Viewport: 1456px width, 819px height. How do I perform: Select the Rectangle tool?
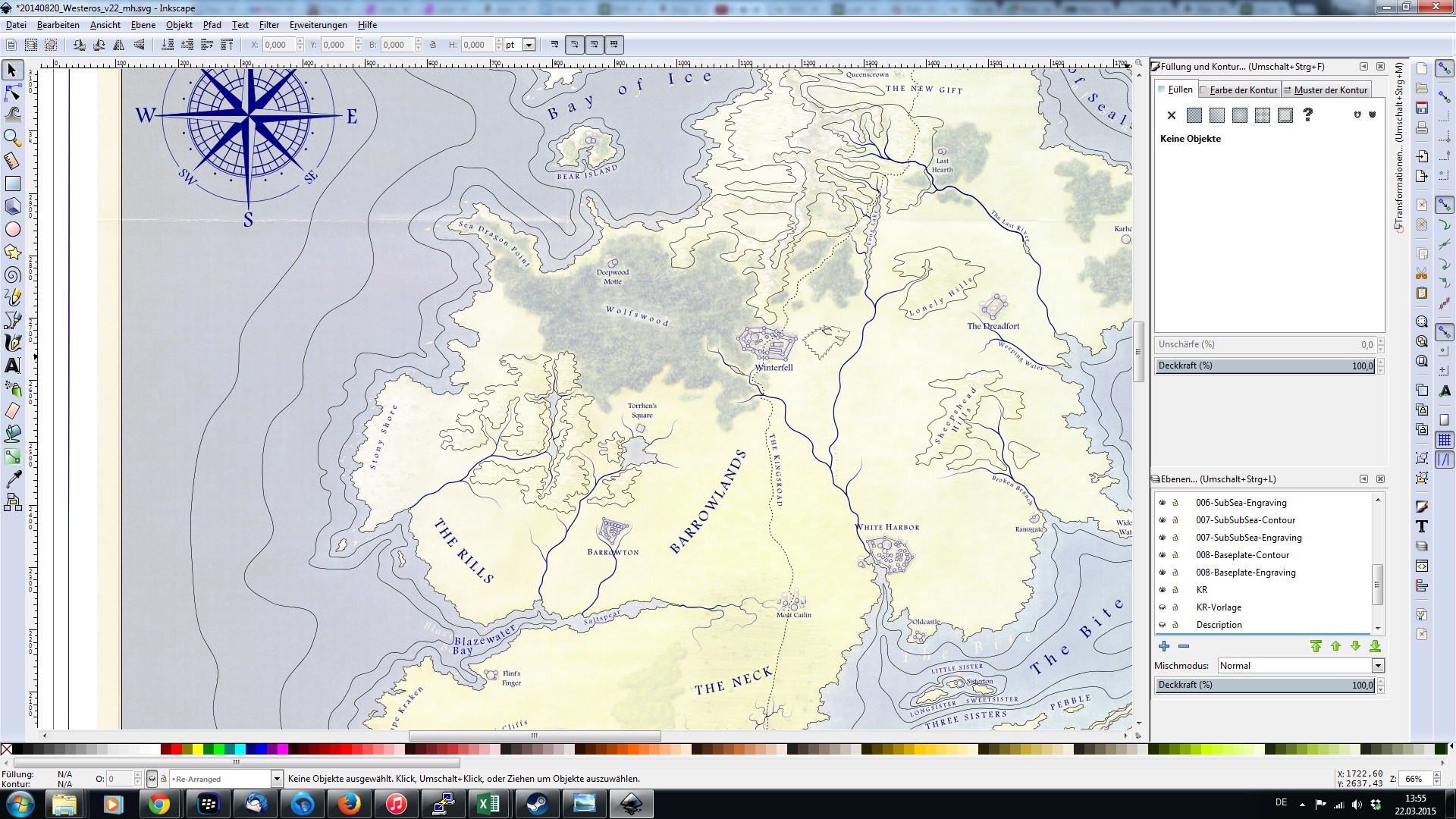[x=12, y=184]
